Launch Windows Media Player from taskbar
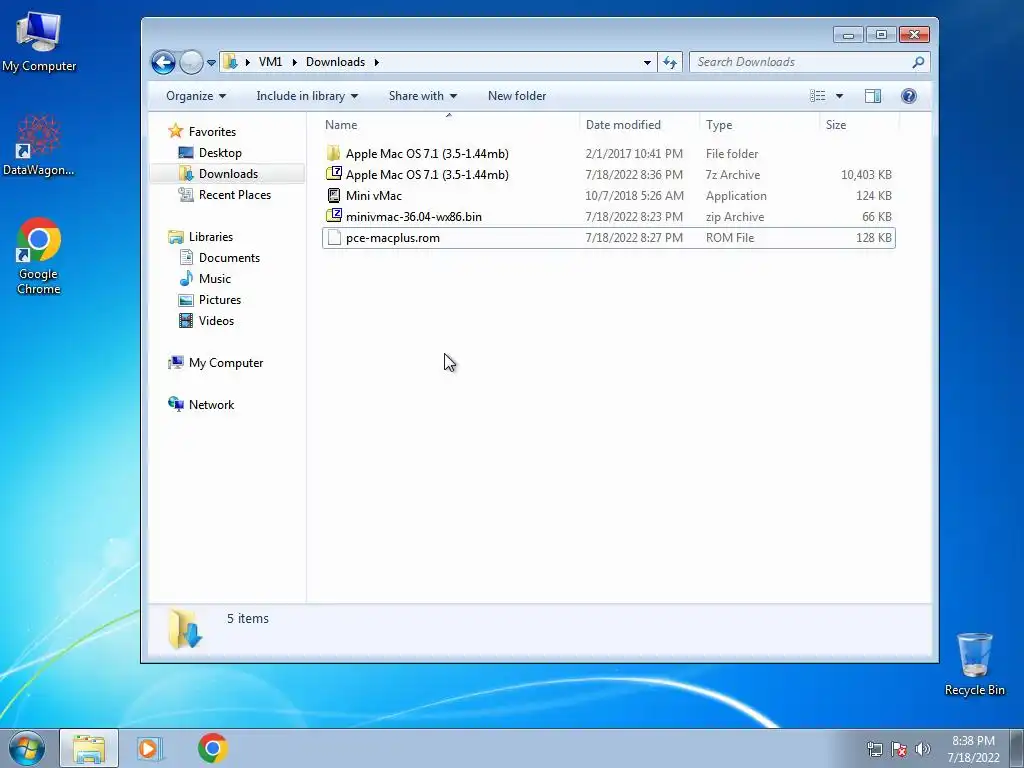 149,748
